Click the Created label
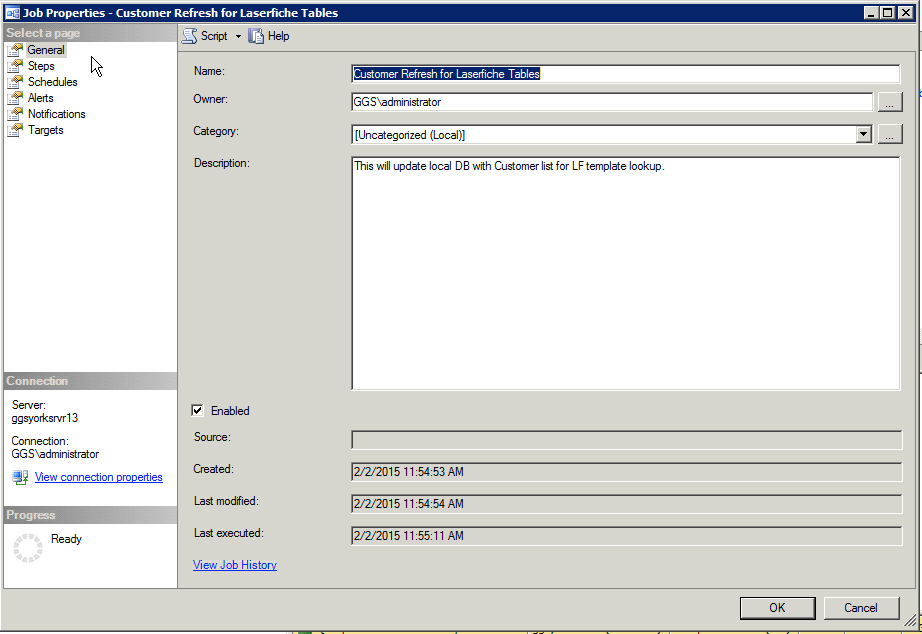 (x=213, y=469)
